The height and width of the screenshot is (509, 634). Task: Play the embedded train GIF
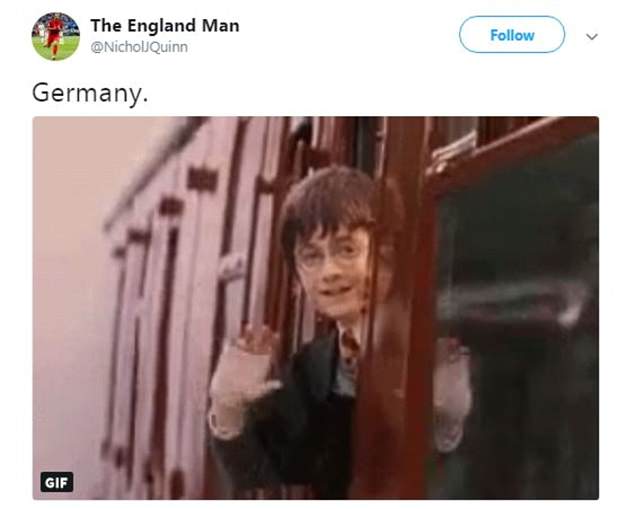[x=316, y=308]
